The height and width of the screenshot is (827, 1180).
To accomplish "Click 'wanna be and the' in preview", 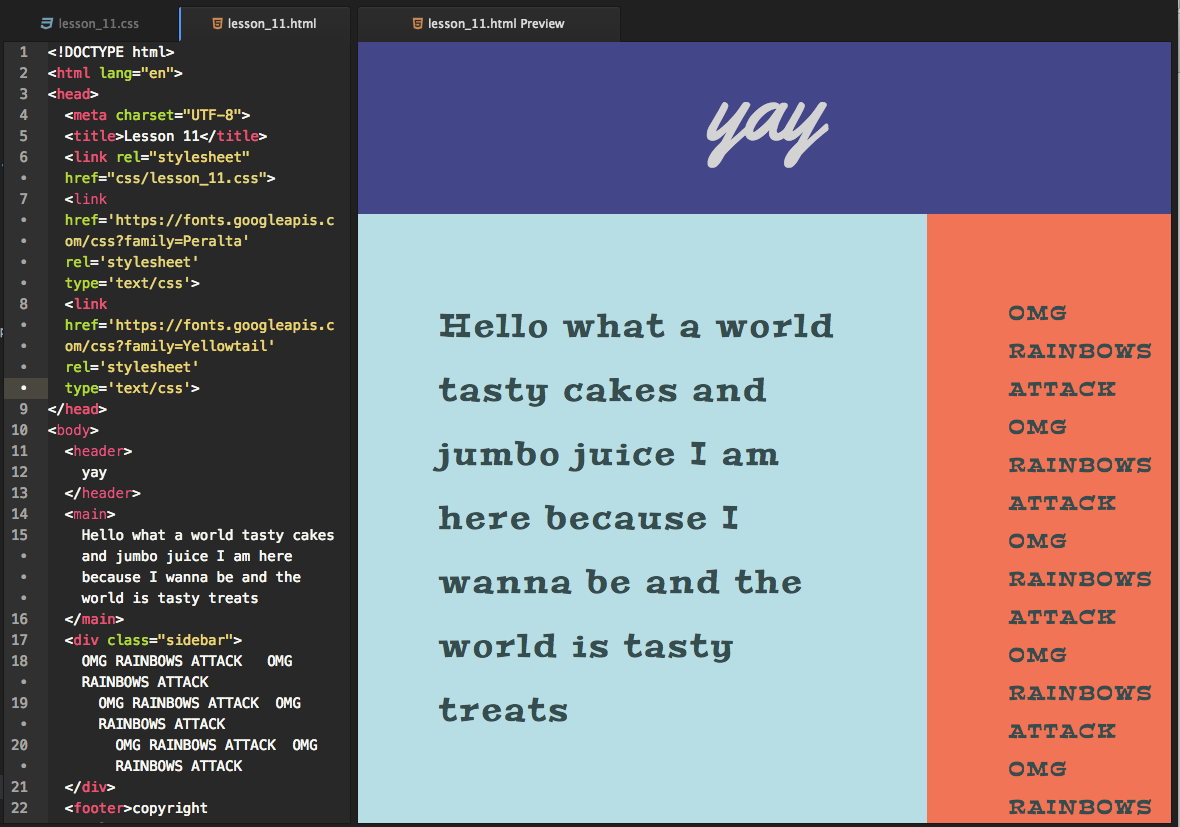I will point(620,582).
